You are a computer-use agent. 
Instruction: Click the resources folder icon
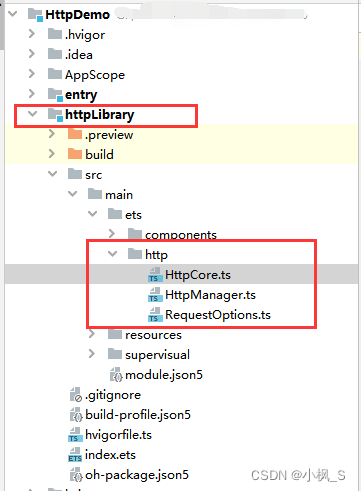pos(115,334)
